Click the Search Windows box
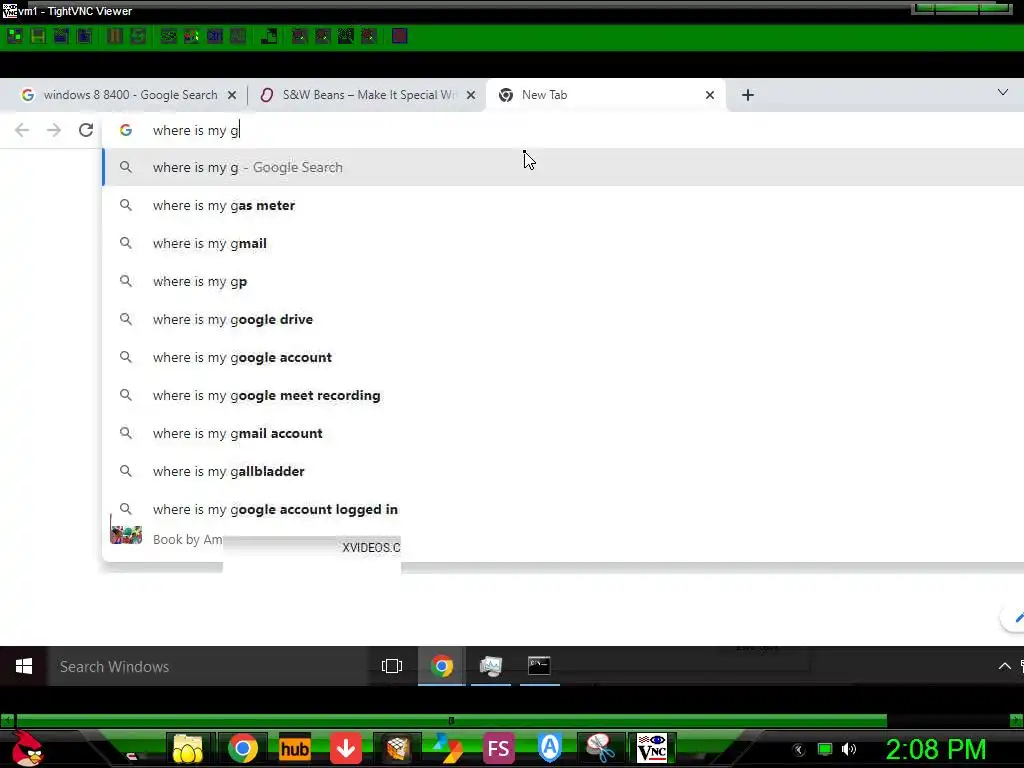This screenshot has width=1024, height=768. coord(209,666)
